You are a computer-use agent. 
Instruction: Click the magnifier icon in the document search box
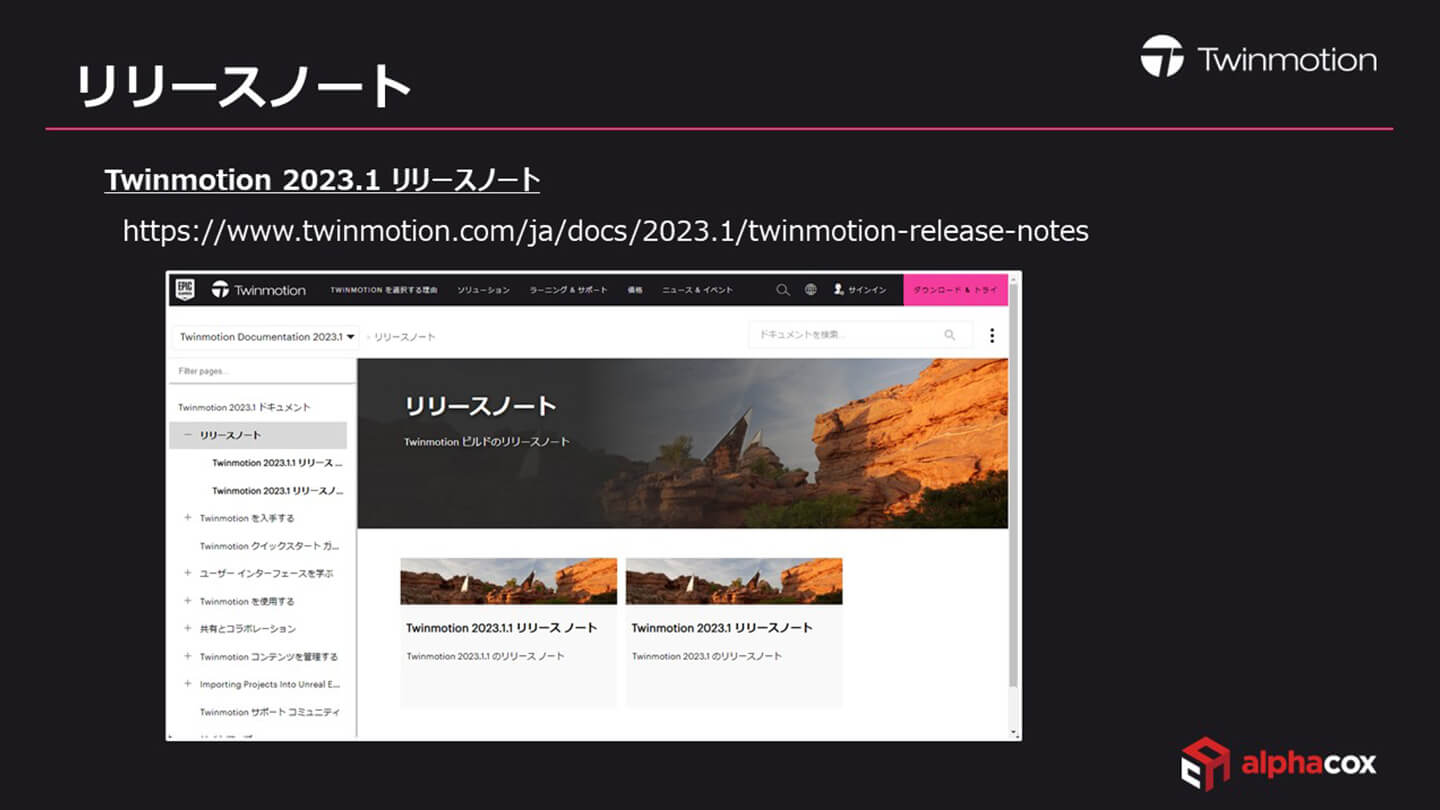click(950, 336)
